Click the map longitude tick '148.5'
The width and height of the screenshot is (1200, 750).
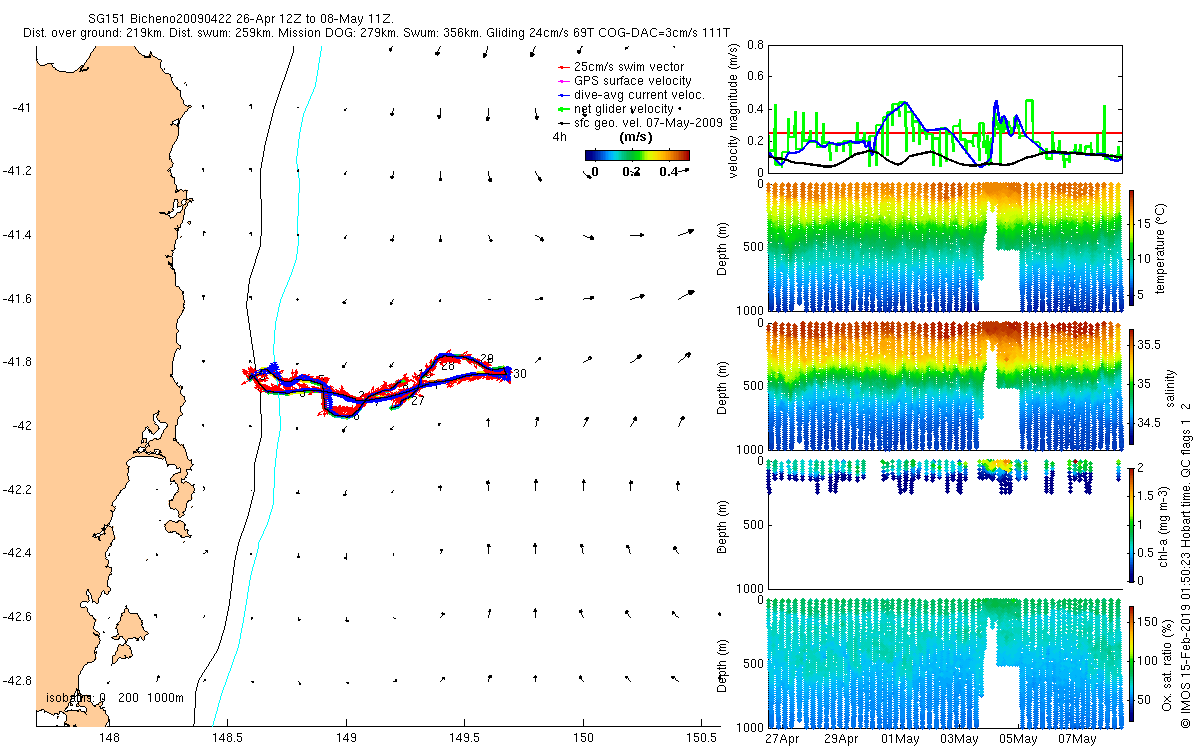228,739
